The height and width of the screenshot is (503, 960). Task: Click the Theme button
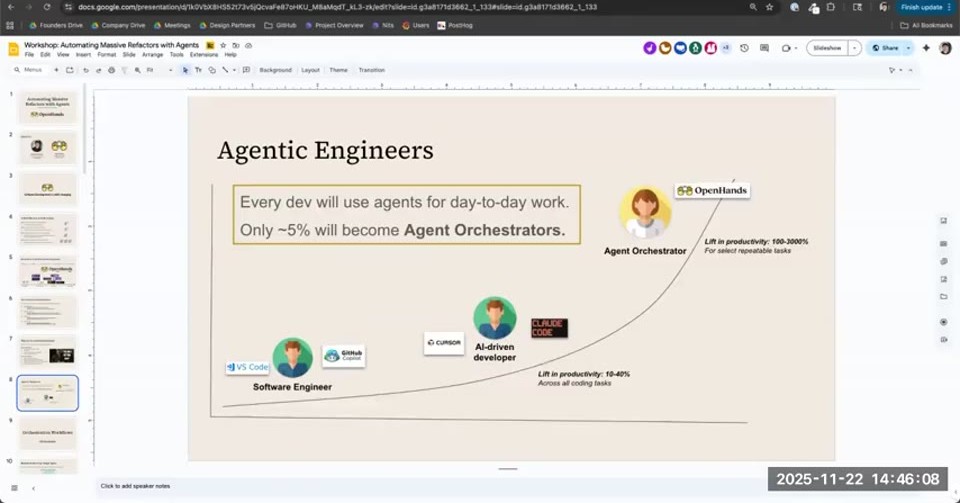(339, 70)
